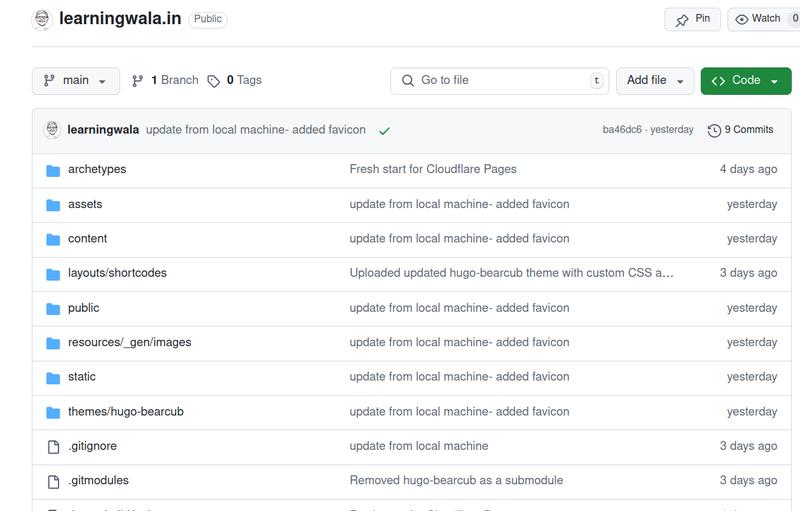The width and height of the screenshot is (800, 511).
Task: Open the layouts/shortcodes folder
Action: pos(117,273)
